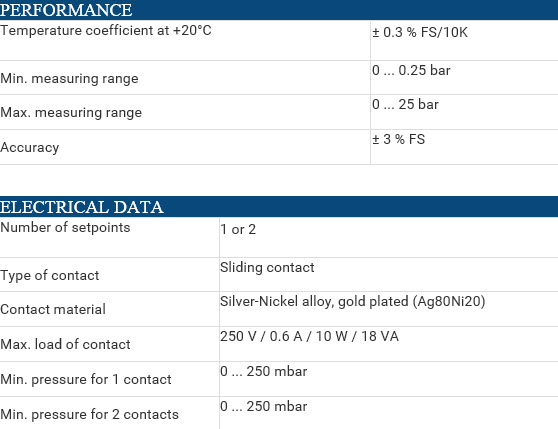This screenshot has width=558, height=429.
Task: Select the Min. pressure for 1 contact label
Action: pos(86,380)
